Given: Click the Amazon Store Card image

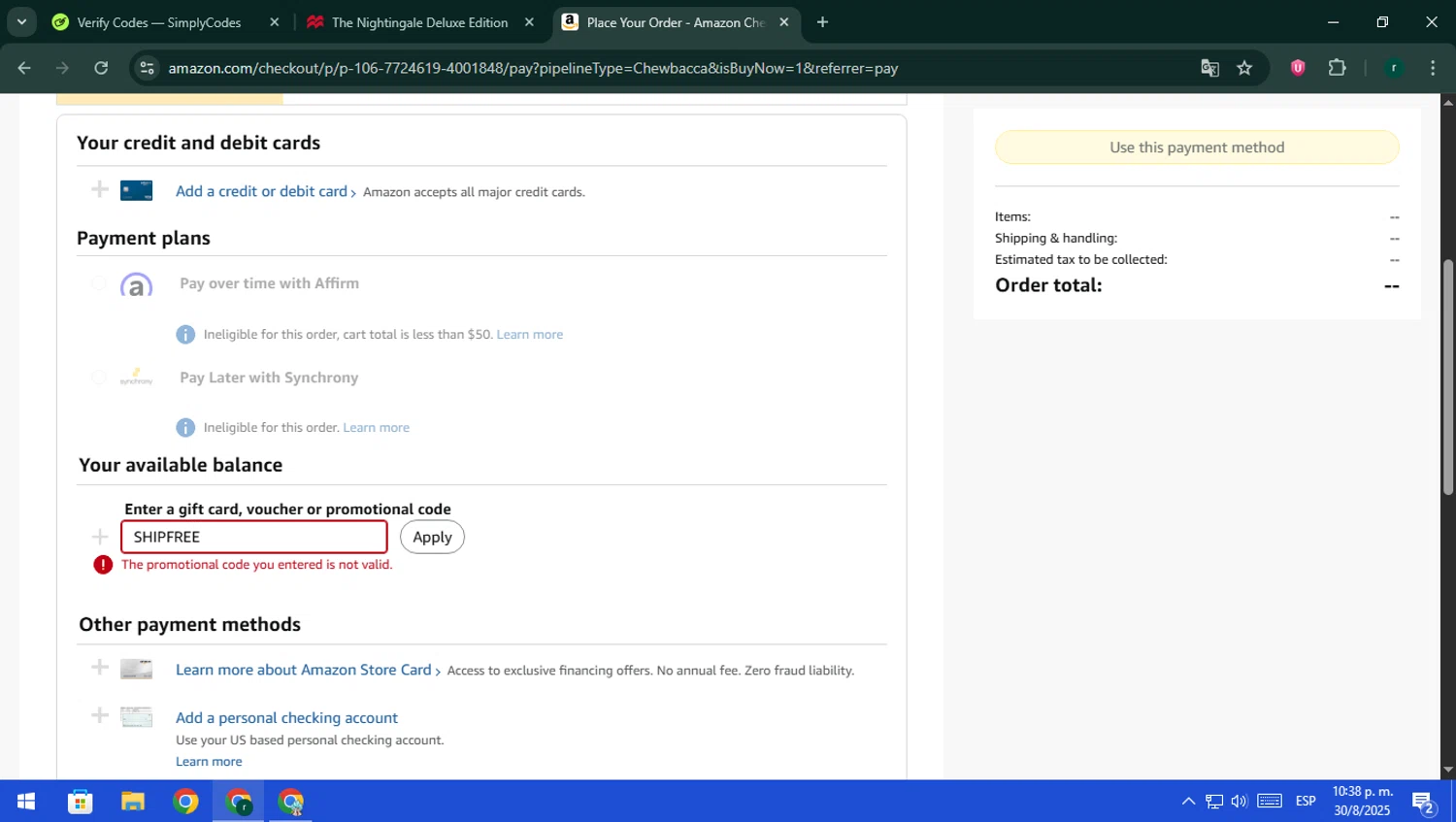Looking at the screenshot, I should (136, 669).
